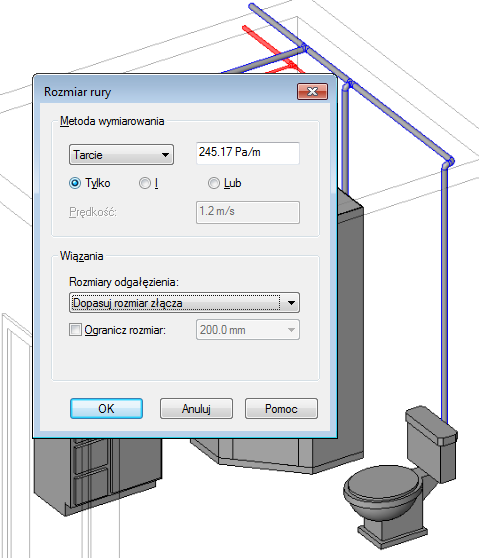
Task: Open the 200.0 mm size dropdown
Action: [x=248, y=330]
